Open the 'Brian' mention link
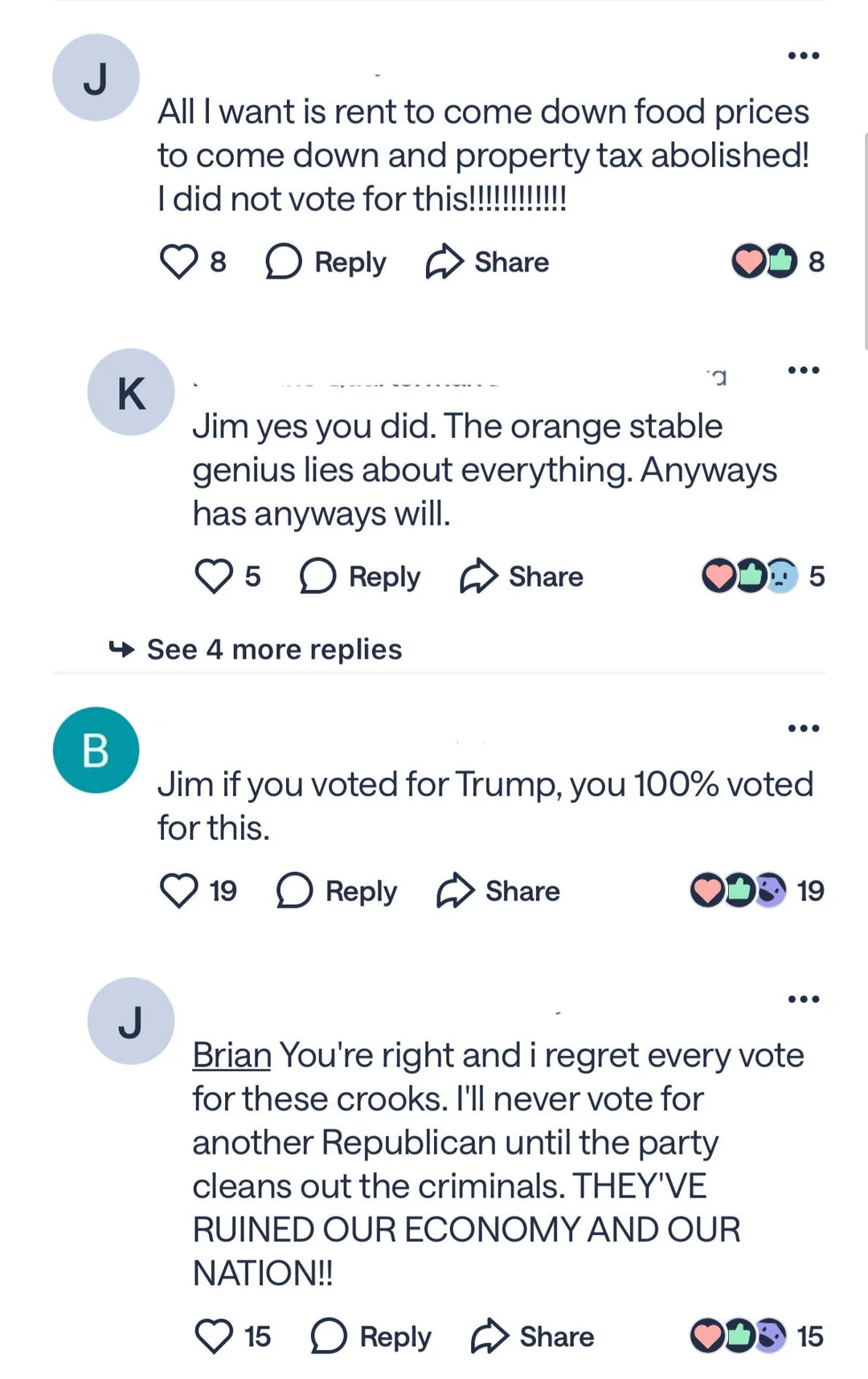868x1379 pixels. pos(231,1055)
